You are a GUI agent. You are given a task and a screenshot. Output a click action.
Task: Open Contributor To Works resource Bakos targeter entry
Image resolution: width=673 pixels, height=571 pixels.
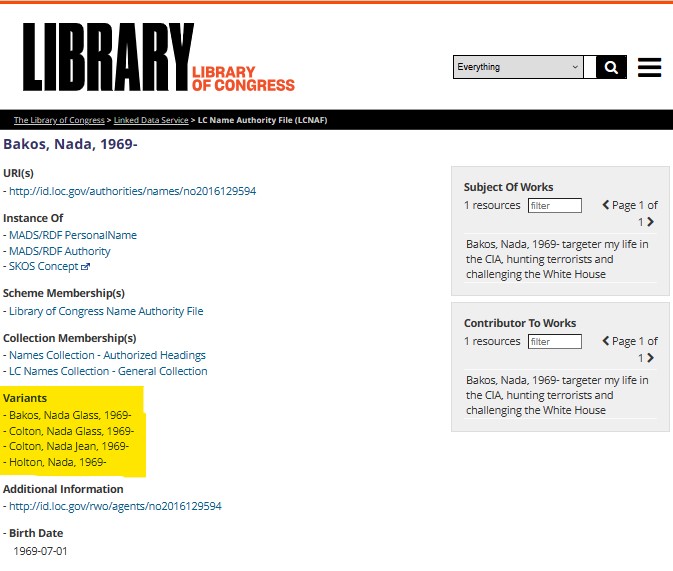point(557,395)
